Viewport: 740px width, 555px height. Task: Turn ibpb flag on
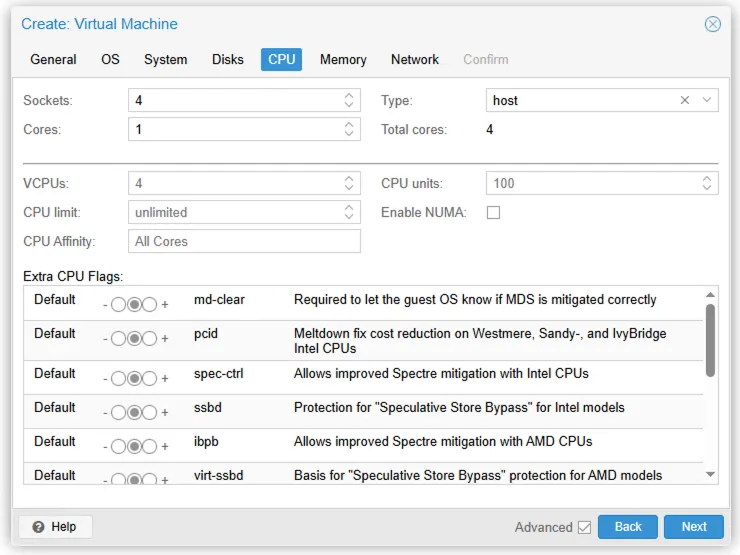point(150,446)
